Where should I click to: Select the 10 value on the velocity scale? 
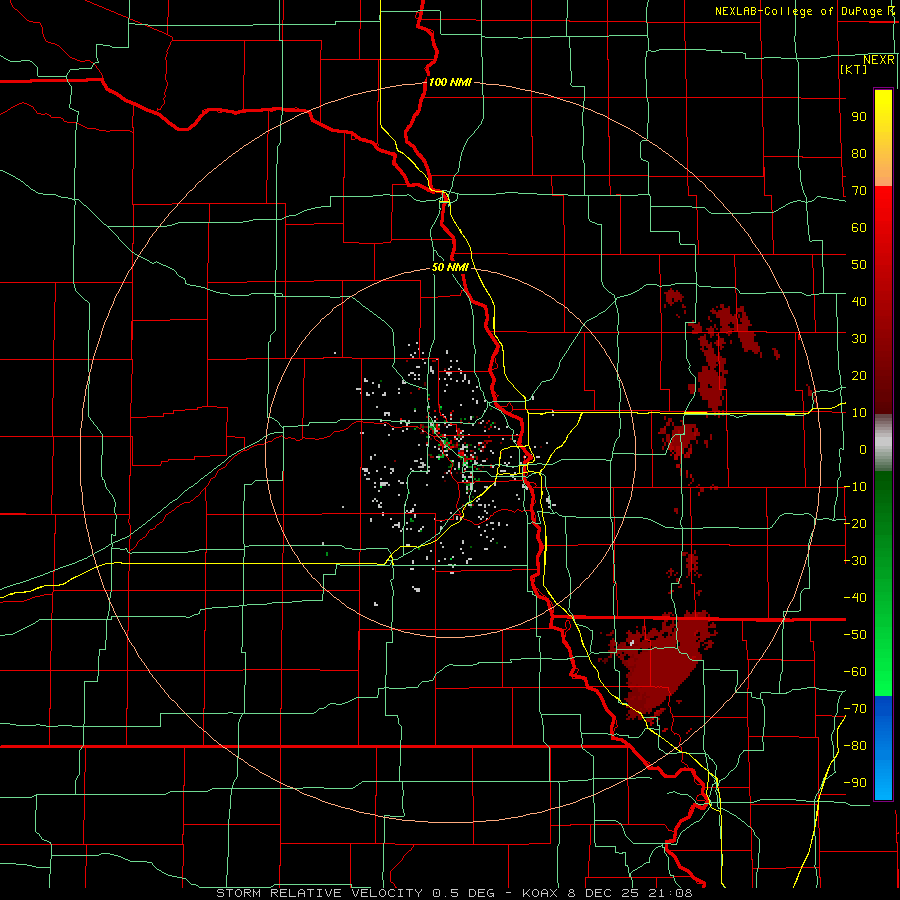pos(859,413)
